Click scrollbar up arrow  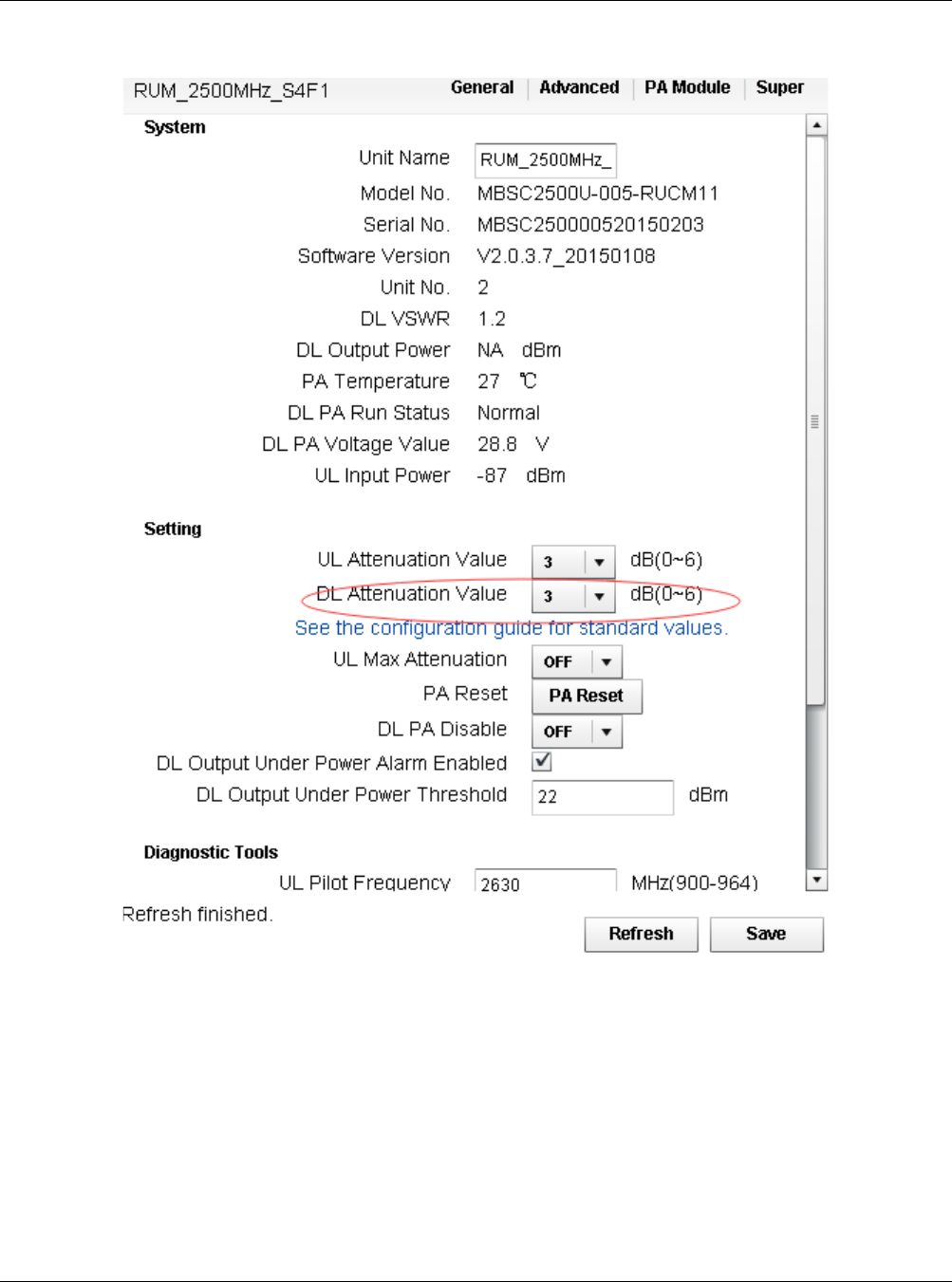816,125
